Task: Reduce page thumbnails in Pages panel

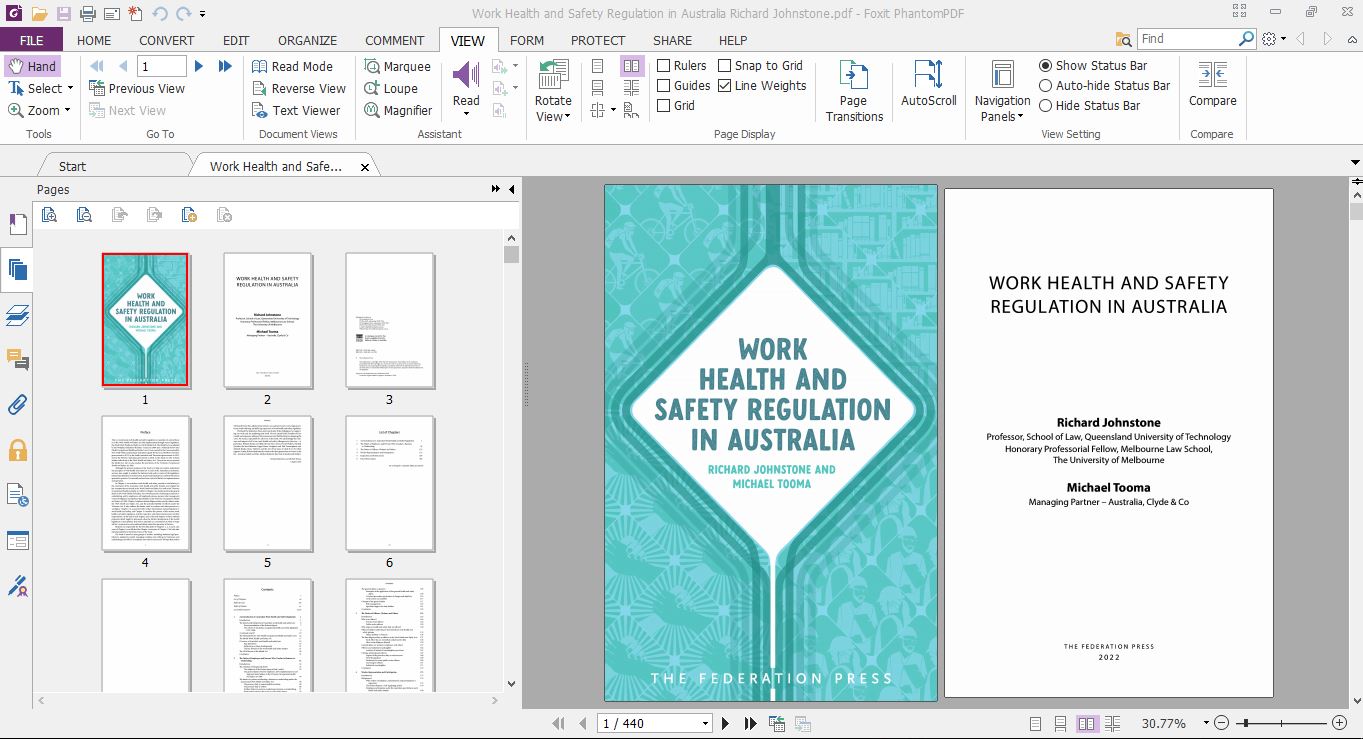Action: click(85, 214)
